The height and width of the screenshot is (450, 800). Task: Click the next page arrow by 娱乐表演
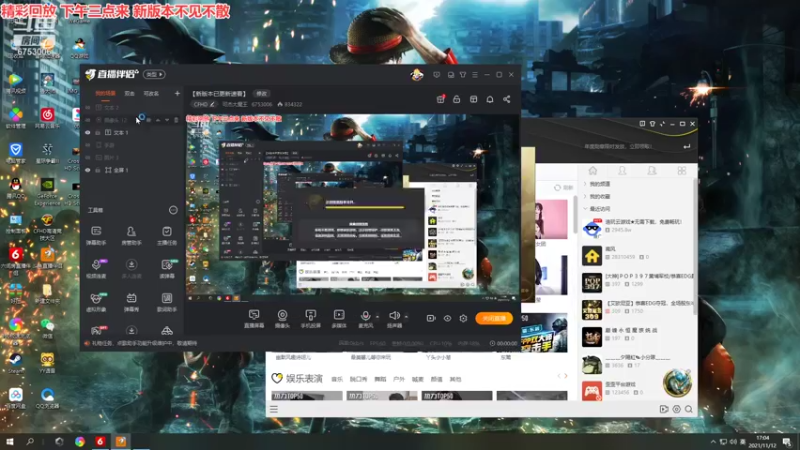coord(566,376)
